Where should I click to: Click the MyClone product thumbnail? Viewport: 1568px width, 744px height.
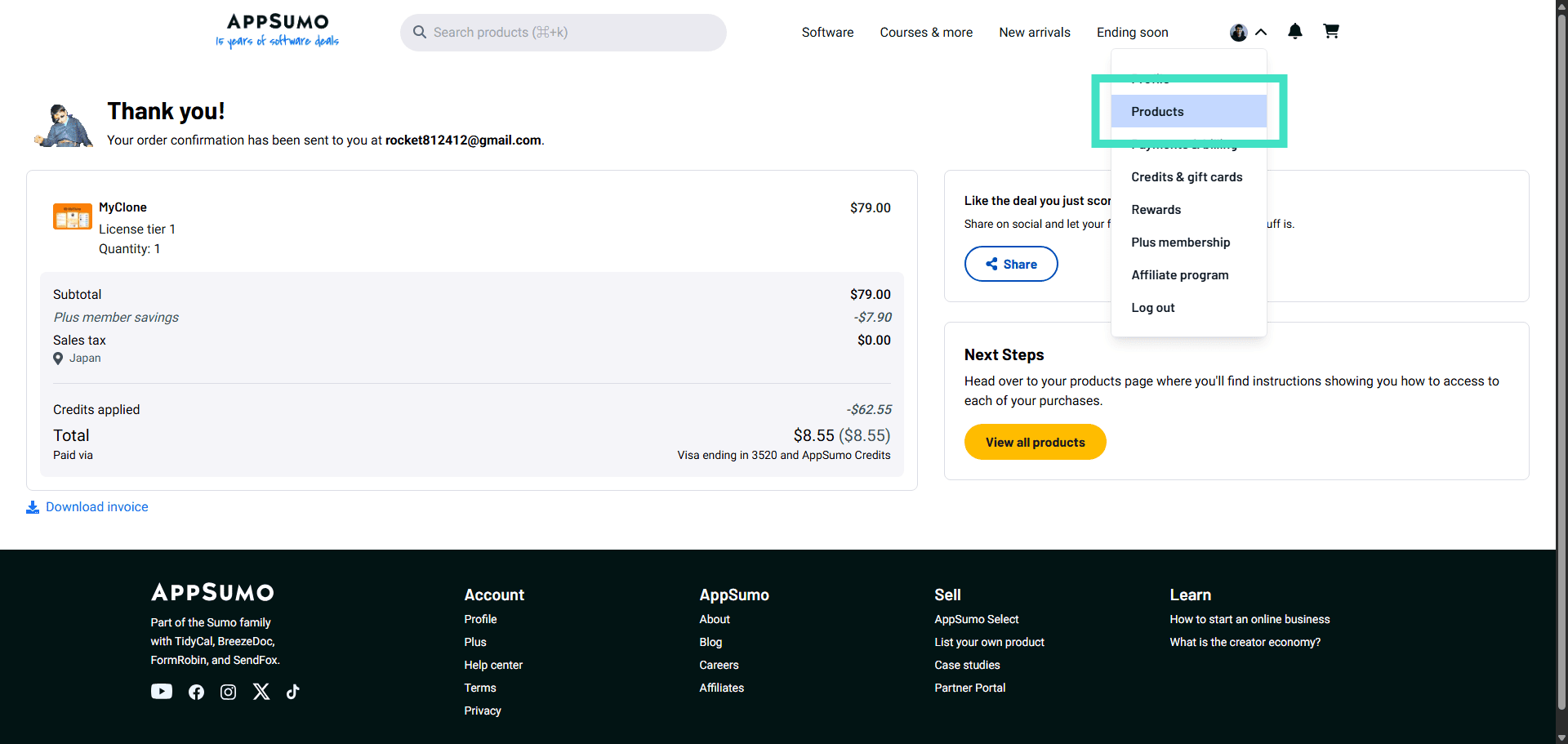click(73, 216)
